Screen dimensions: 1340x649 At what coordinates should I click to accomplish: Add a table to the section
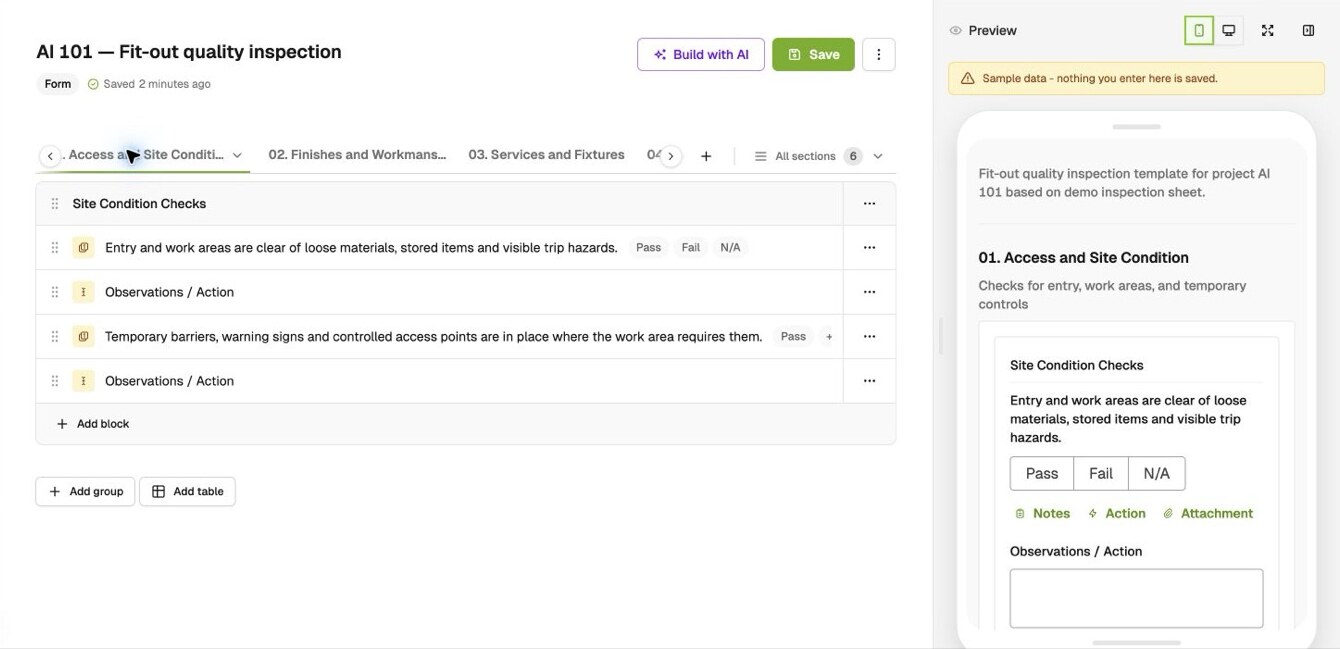[187, 492]
